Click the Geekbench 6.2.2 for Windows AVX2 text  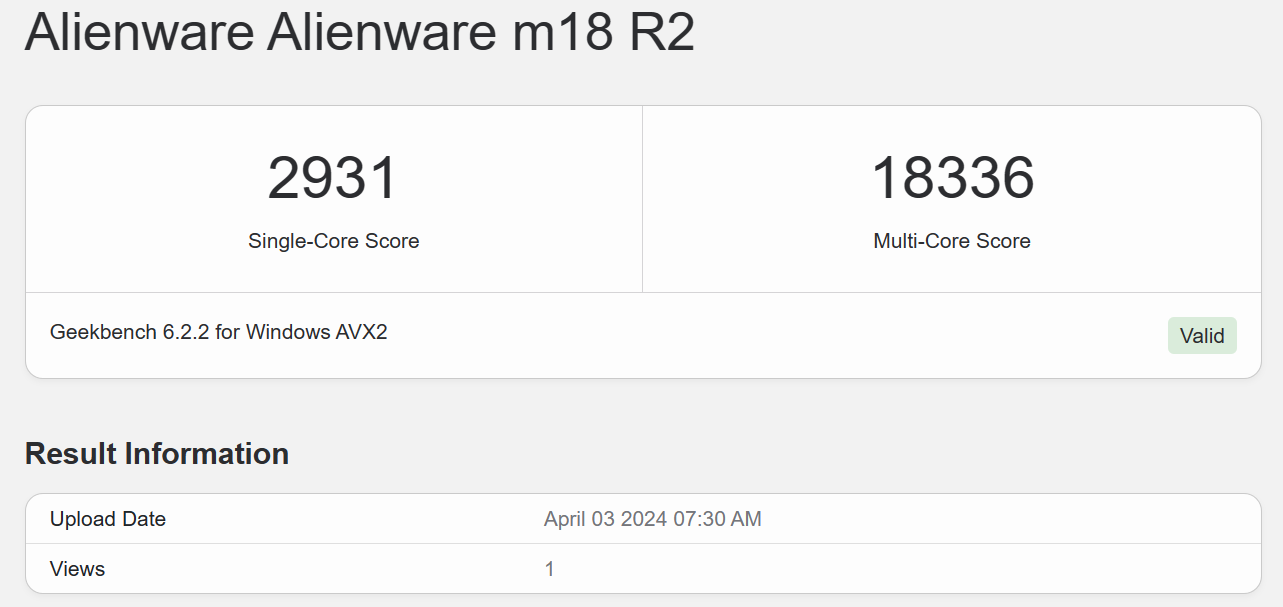click(218, 332)
